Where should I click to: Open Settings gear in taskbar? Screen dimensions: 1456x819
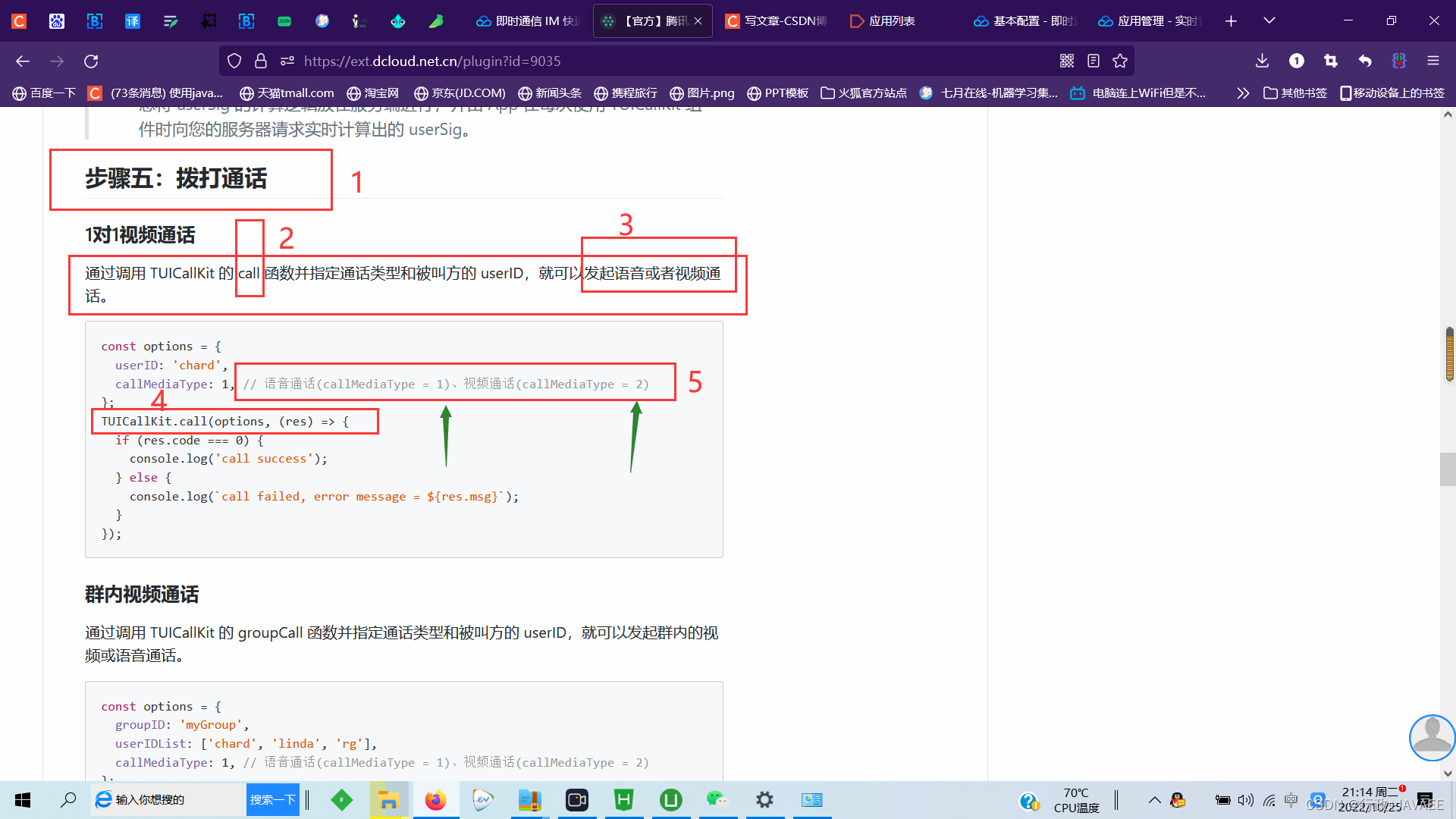point(764,800)
